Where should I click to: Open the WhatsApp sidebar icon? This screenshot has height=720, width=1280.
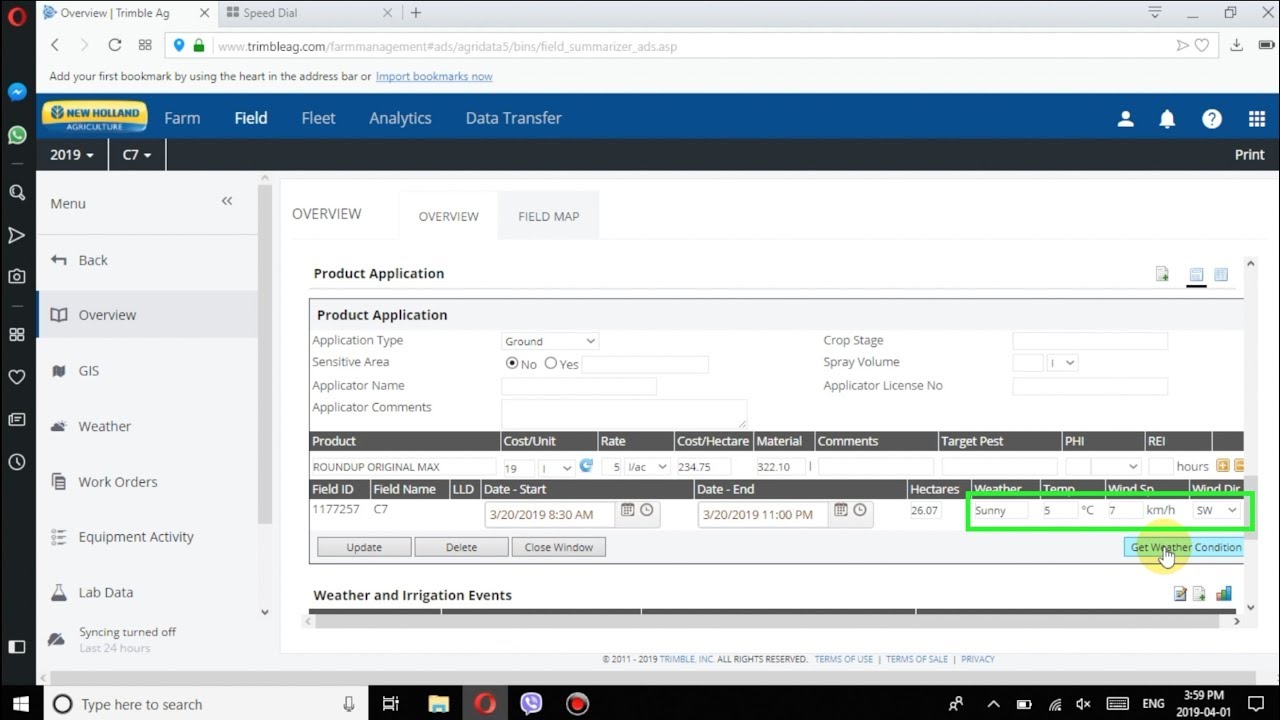point(17,135)
